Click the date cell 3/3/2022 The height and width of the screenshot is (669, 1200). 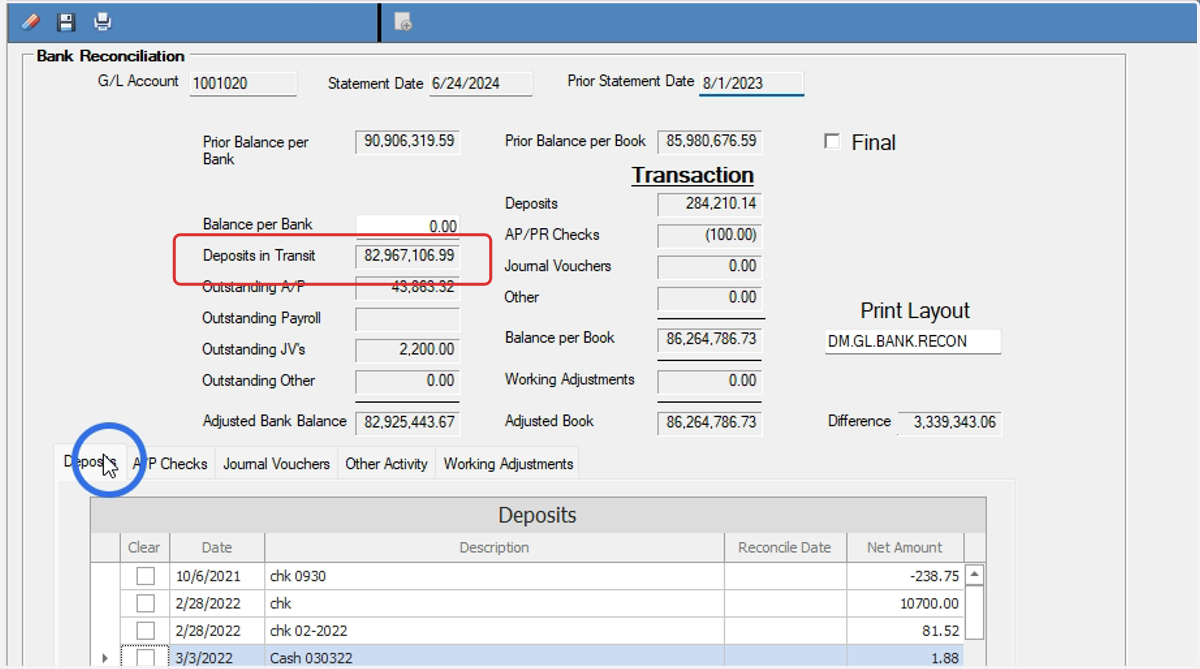217,658
